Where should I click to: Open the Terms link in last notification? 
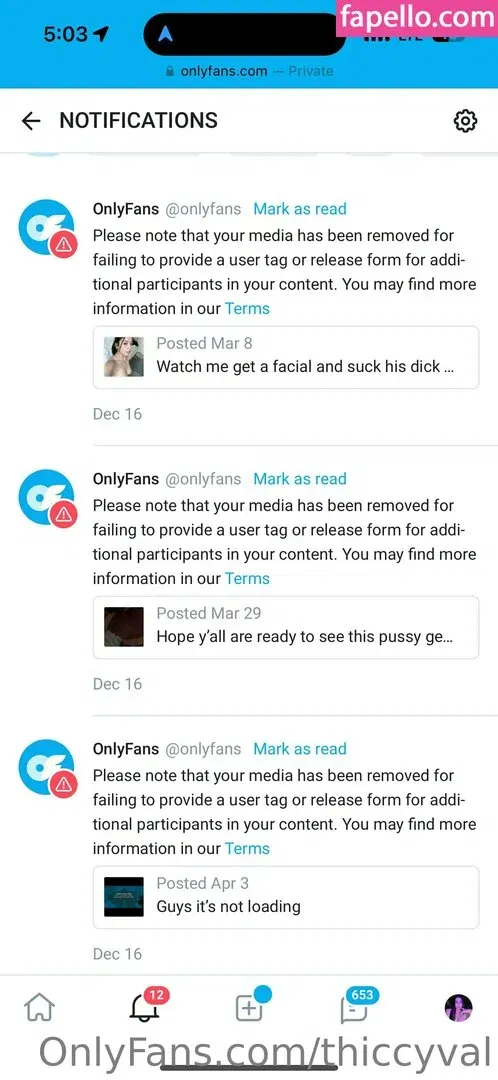[x=247, y=849]
